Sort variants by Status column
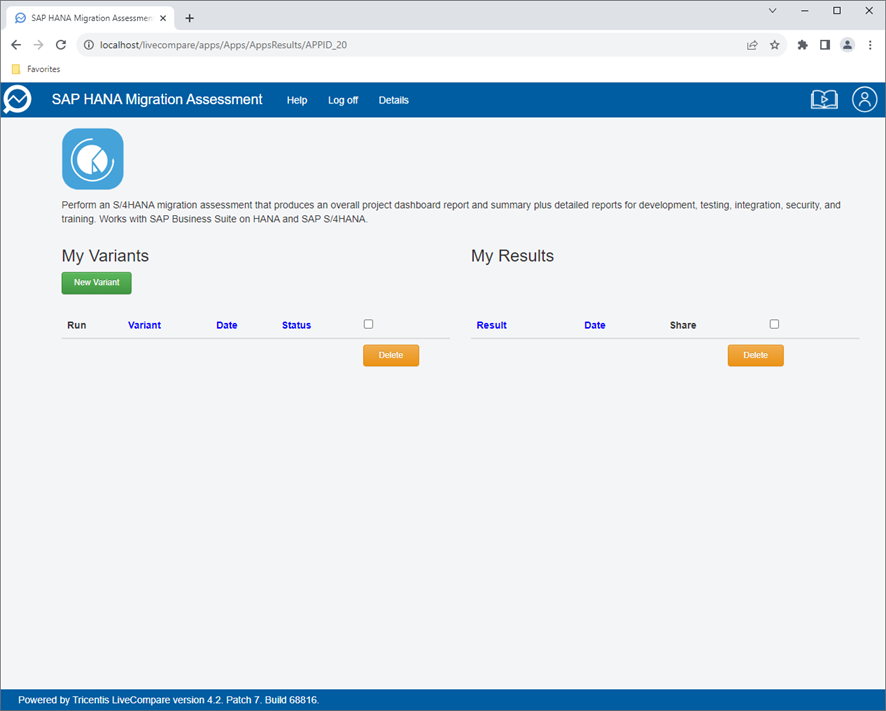The image size is (886, 711). pos(297,325)
